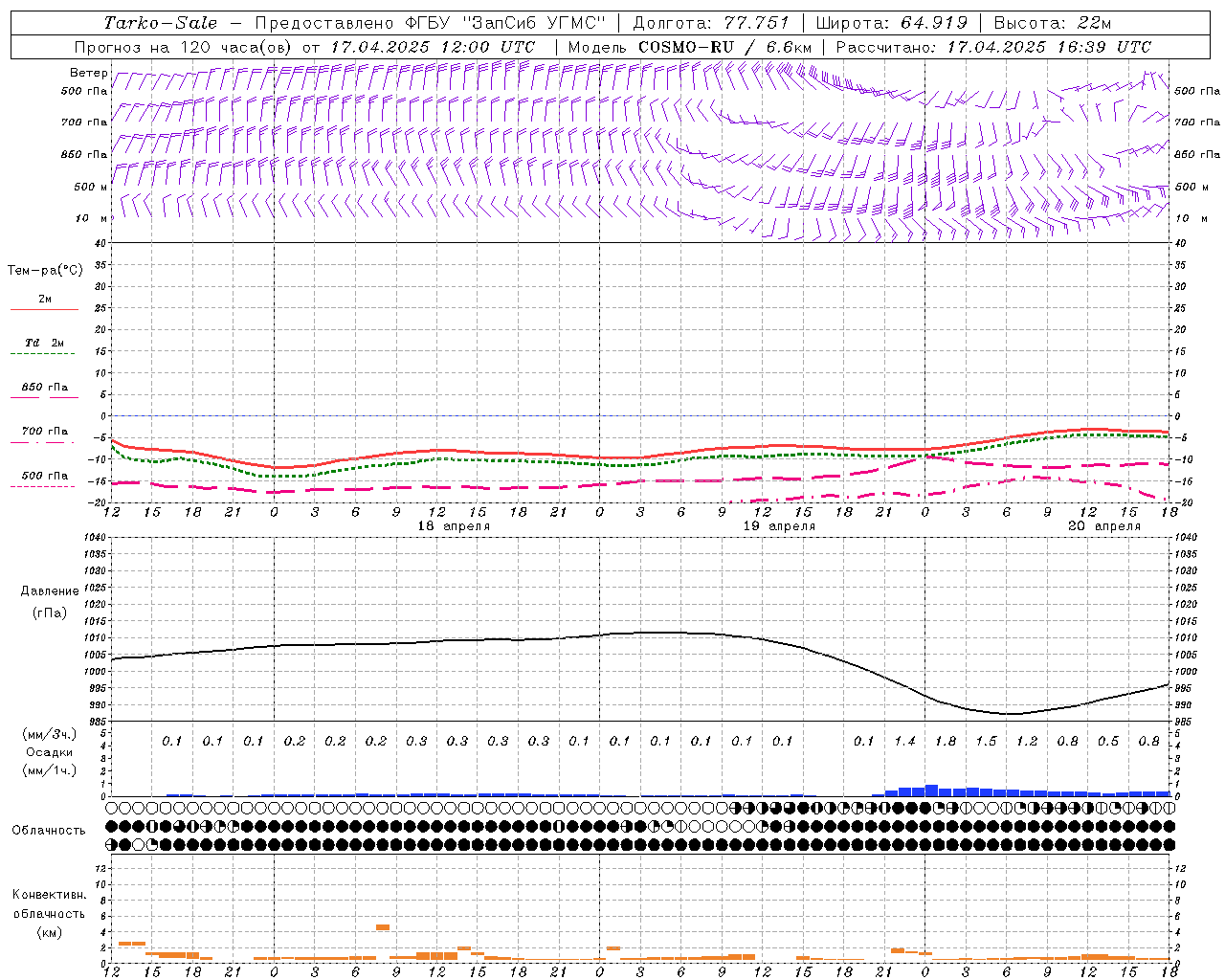Click the highest orange convective cloud bar
The image size is (1225, 980).
click(383, 926)
